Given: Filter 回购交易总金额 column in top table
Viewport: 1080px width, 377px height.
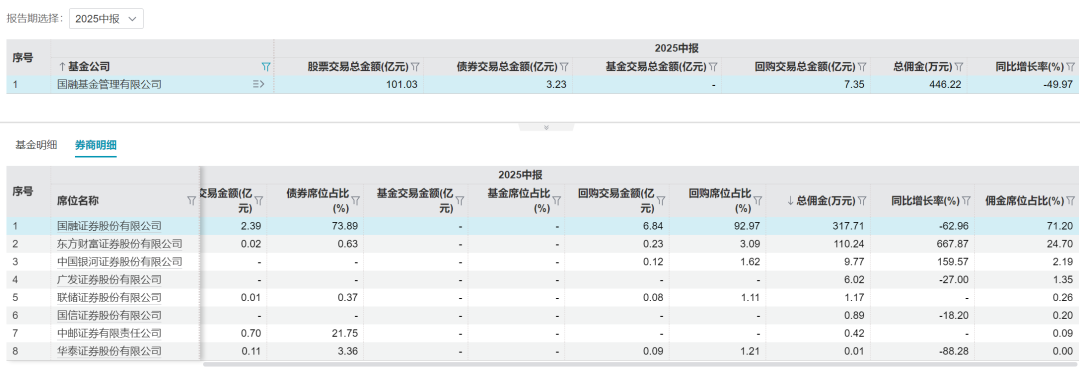Looking at the screenshot, I should 862,67.
